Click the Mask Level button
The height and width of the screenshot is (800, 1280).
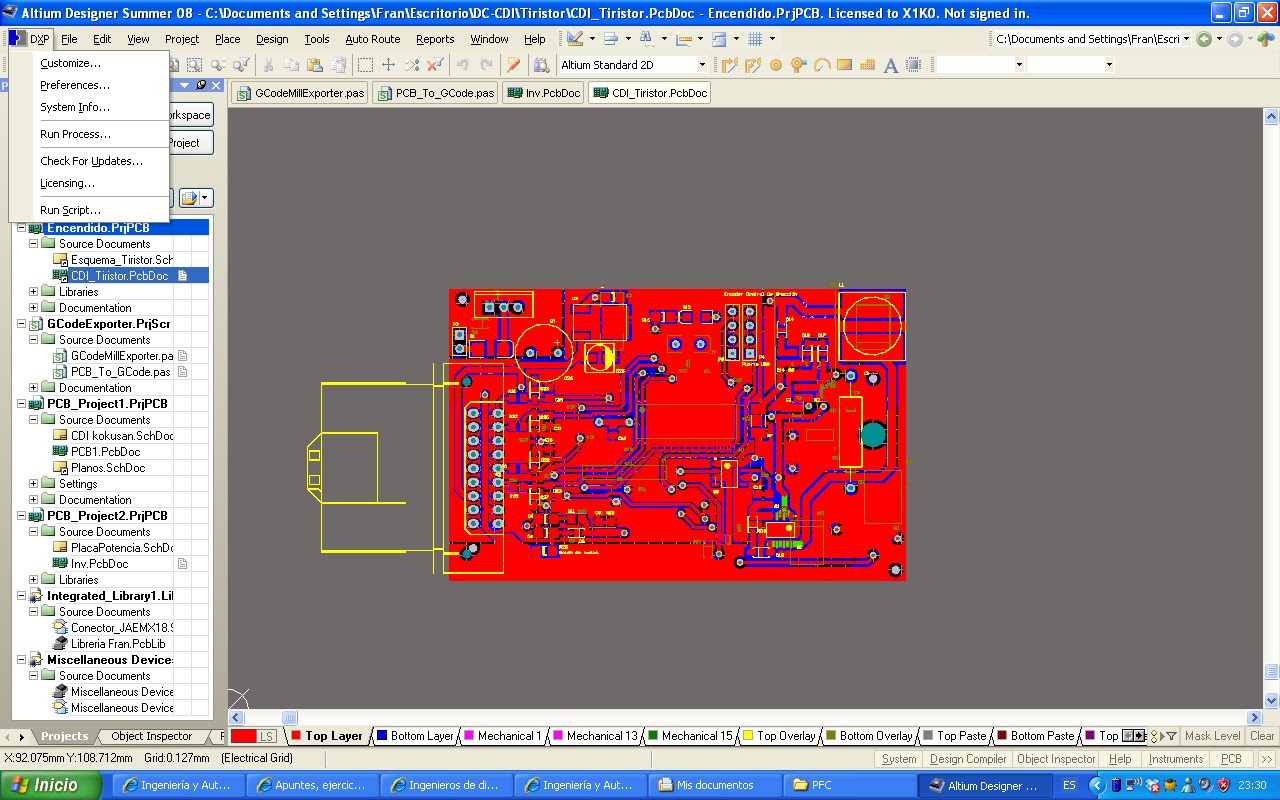(x=1213, y=736)
